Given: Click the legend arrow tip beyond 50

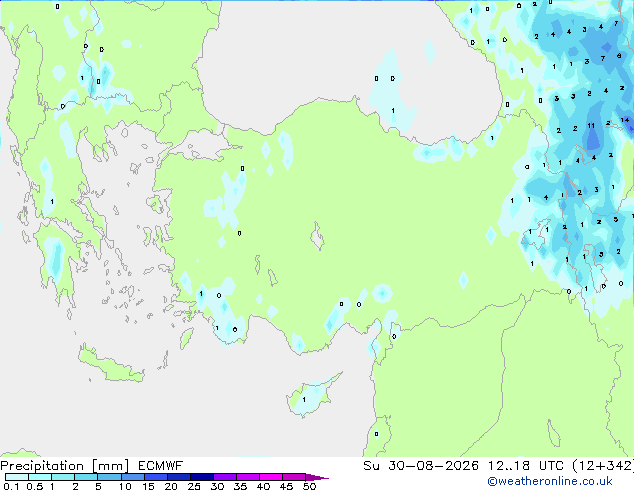Looking at the screenshot, I should point(318,477).
